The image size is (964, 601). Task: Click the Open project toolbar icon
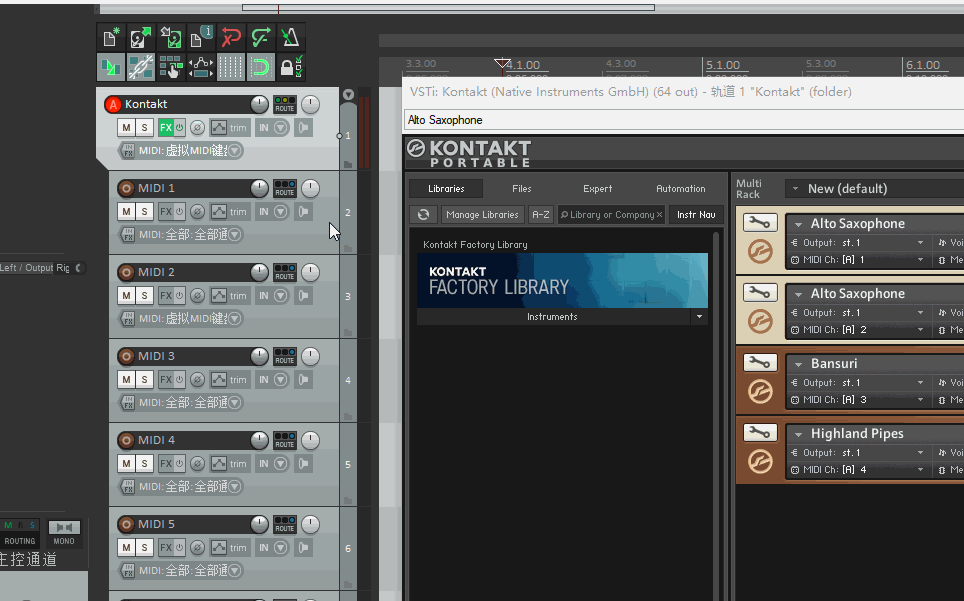(141, 38)
